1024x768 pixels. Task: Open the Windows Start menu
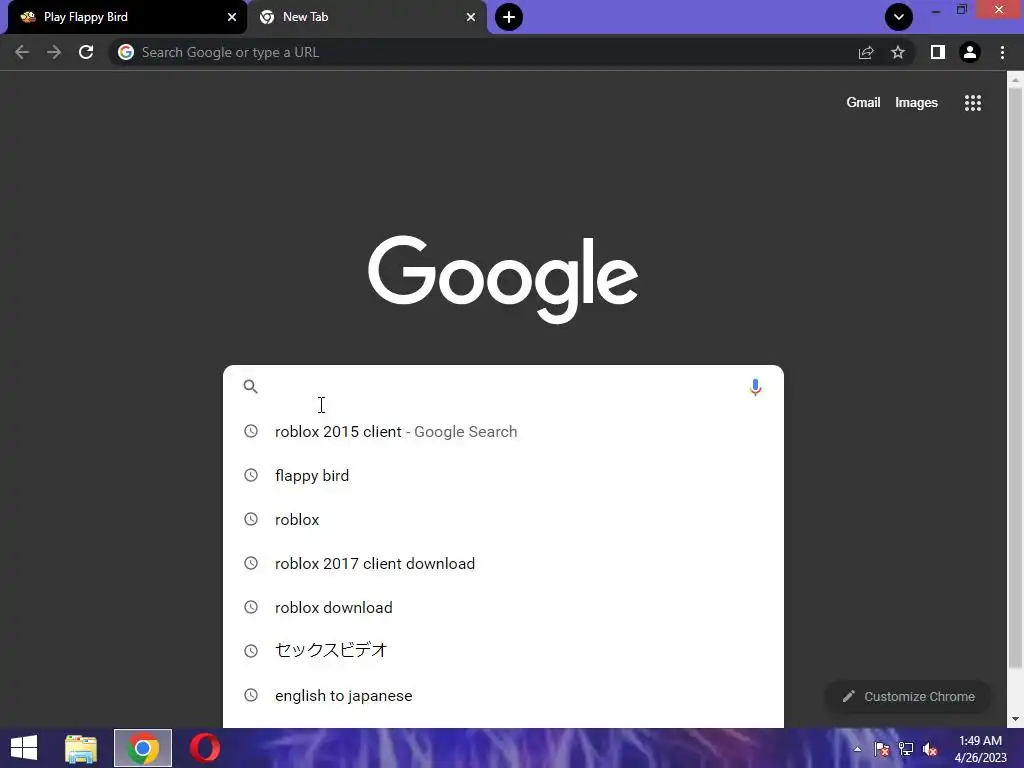[x=24, y=748]
